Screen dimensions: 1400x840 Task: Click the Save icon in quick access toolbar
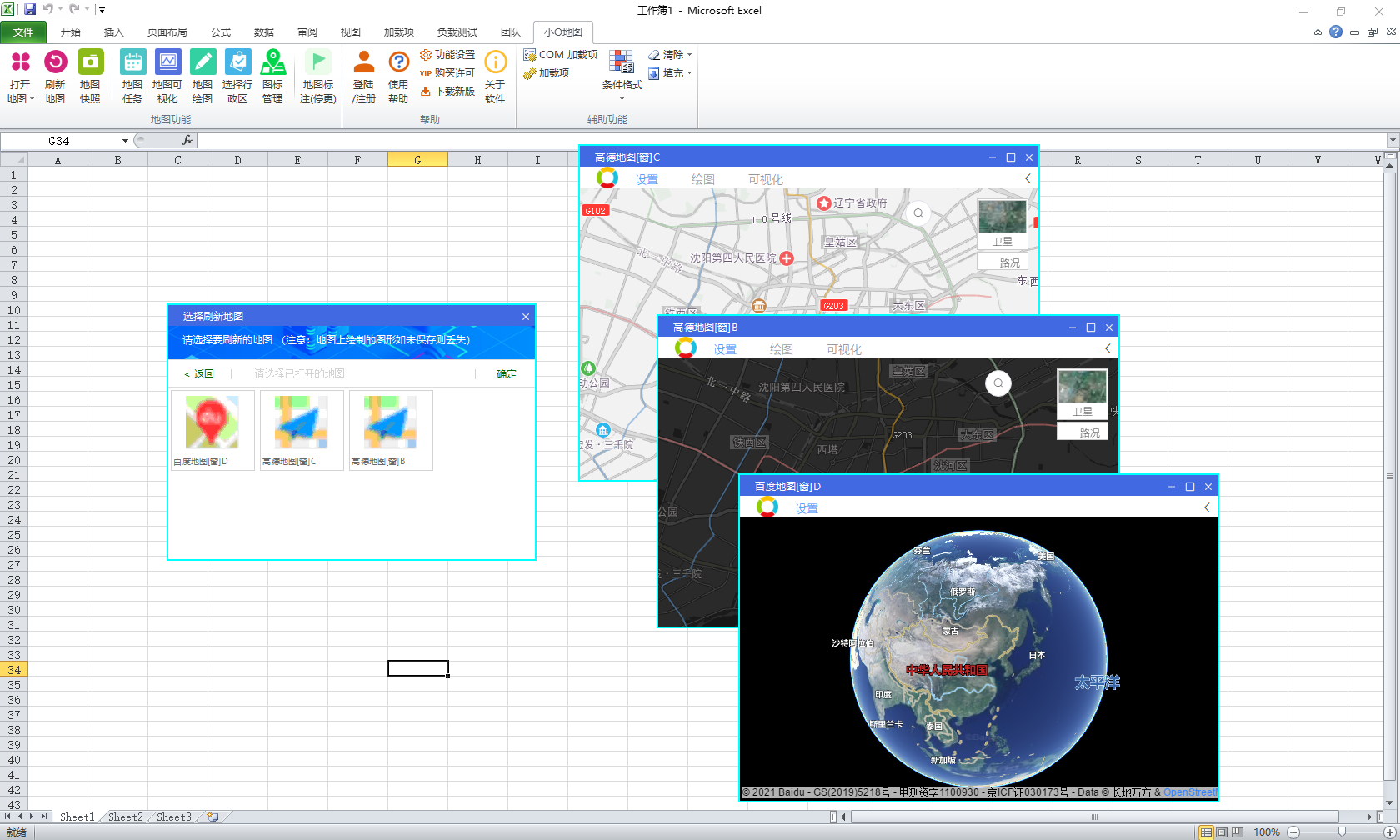pyautogui.click(x=30, y=10)
